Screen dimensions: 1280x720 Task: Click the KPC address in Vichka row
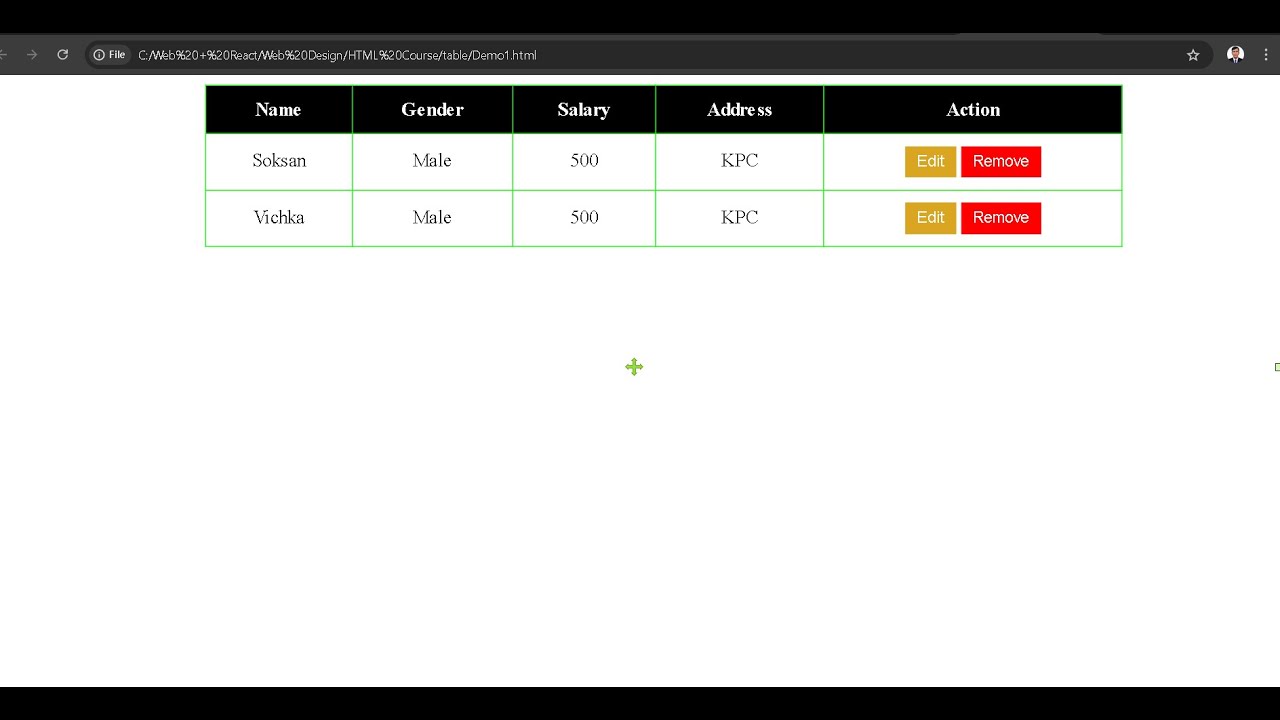click(x=739, y=218)
